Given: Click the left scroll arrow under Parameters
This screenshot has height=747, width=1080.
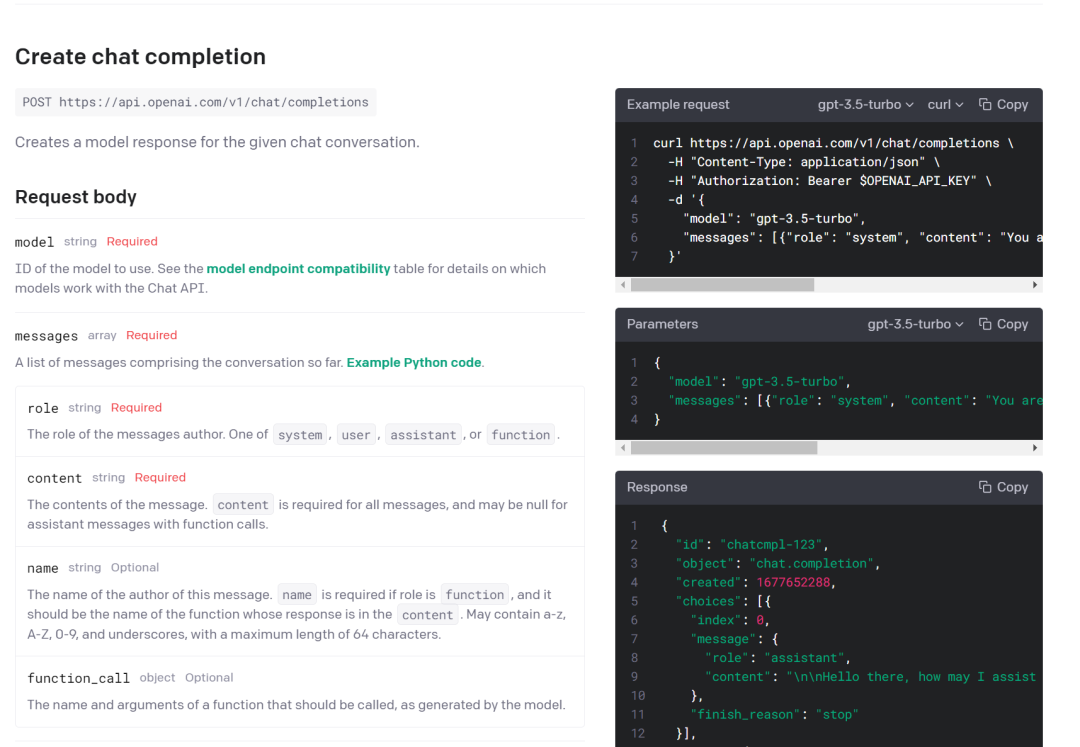Looking at the screenshot, I should click(623, 448).
